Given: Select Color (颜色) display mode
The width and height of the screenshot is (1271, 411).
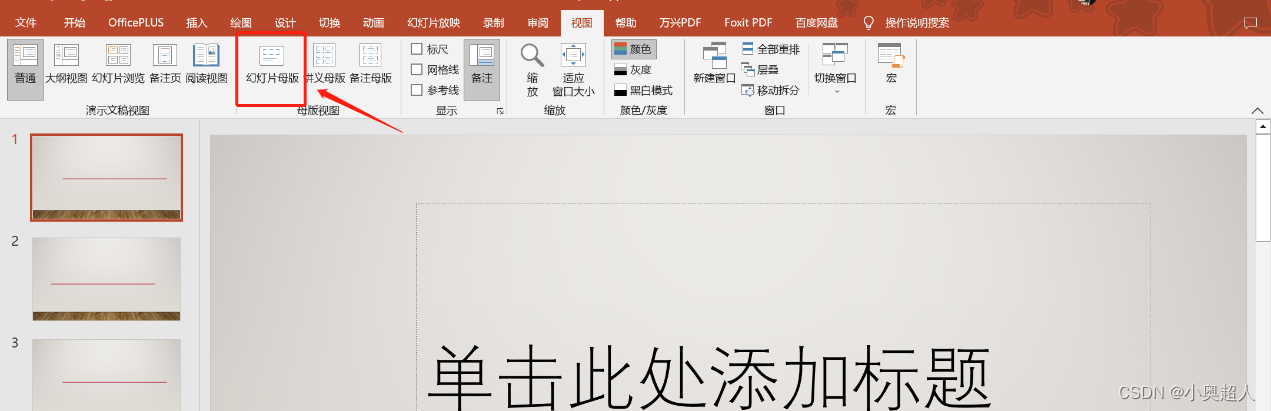Looking at the screenshot, I should tap(634, 49).
